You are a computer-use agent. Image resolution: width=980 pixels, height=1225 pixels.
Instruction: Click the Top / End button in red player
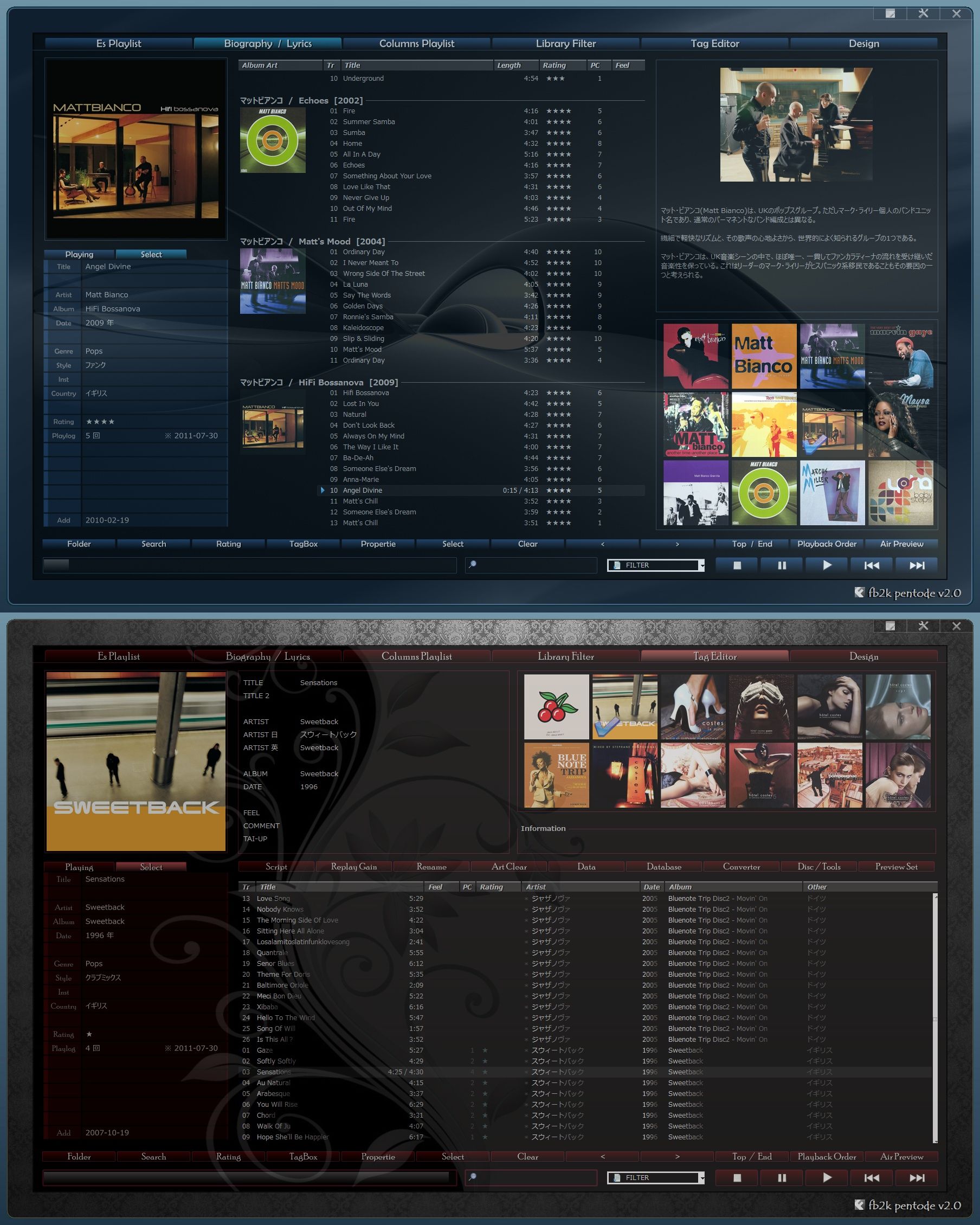click(752, 1157)
